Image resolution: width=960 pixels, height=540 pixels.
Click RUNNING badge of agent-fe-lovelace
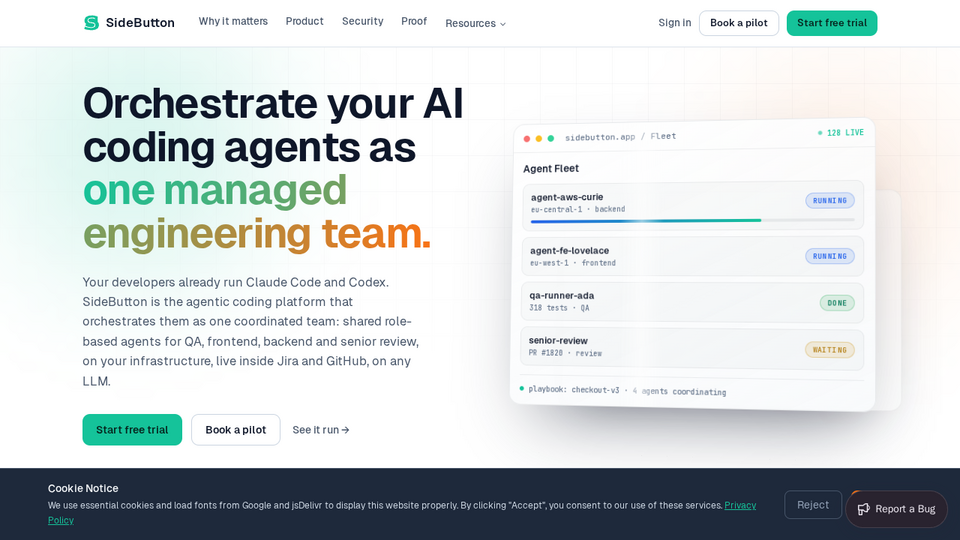(x=830, y=256)
